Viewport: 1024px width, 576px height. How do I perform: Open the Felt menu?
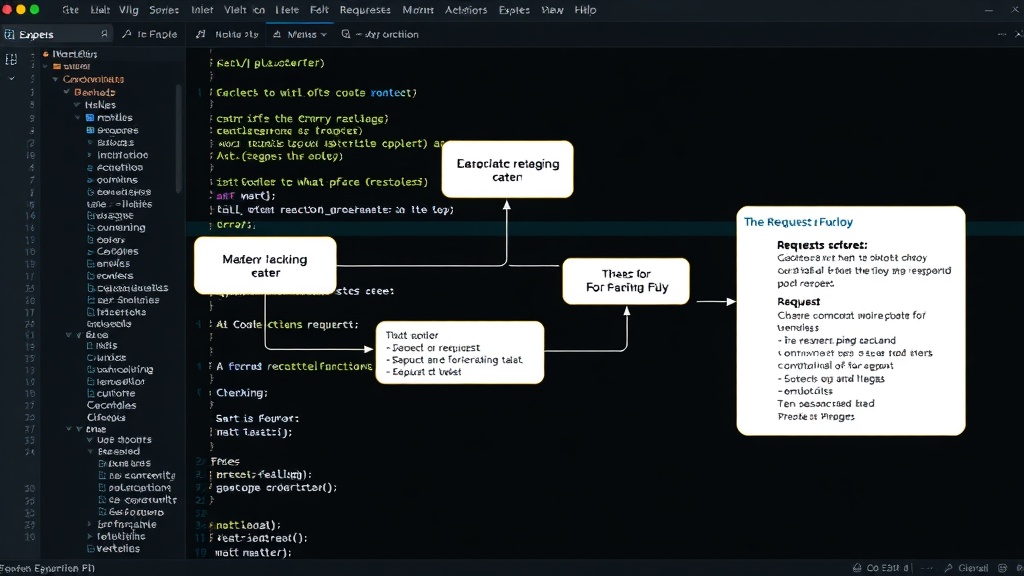point(319,10)
